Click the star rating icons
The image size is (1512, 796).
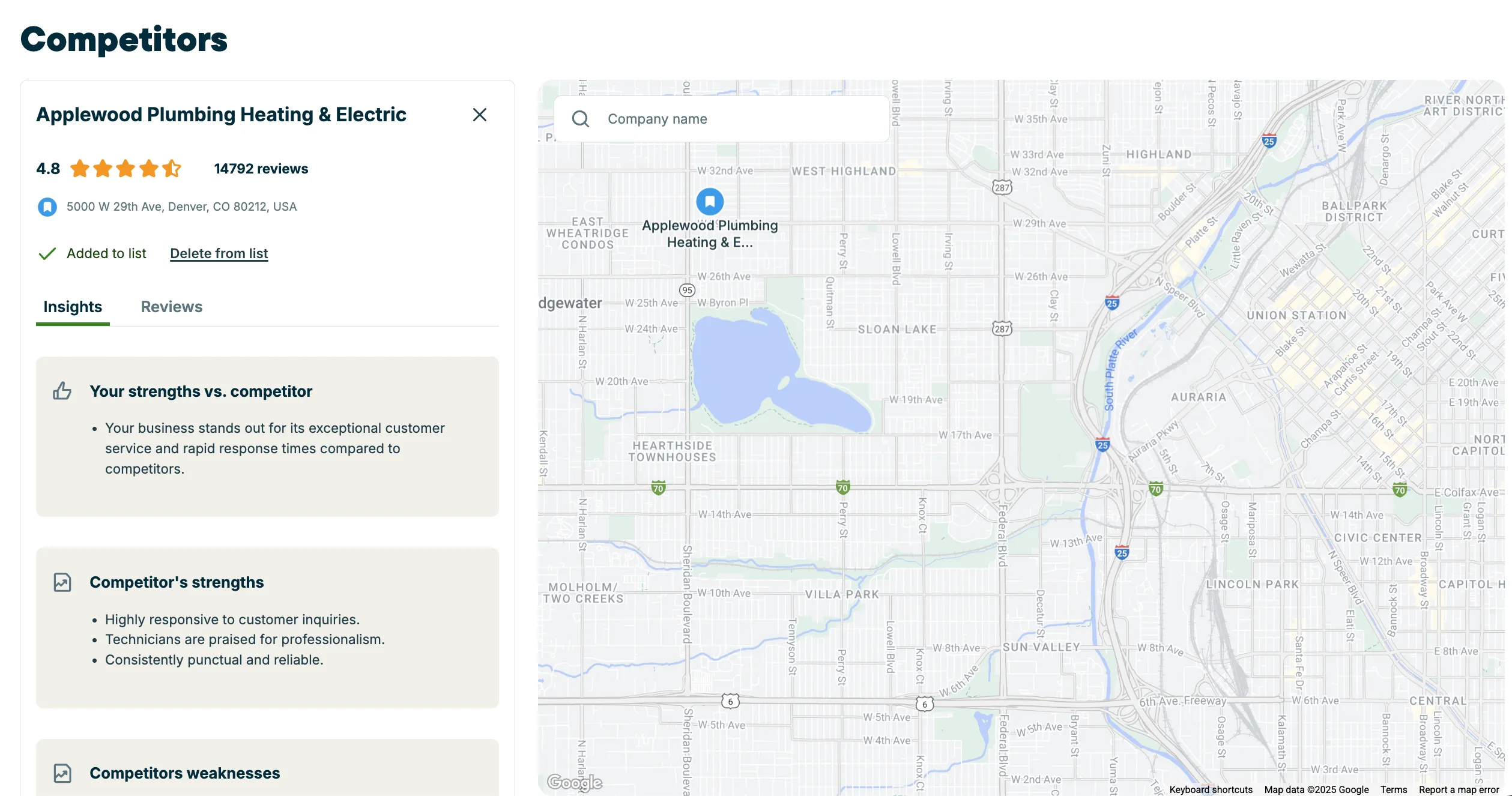[125, 169]
